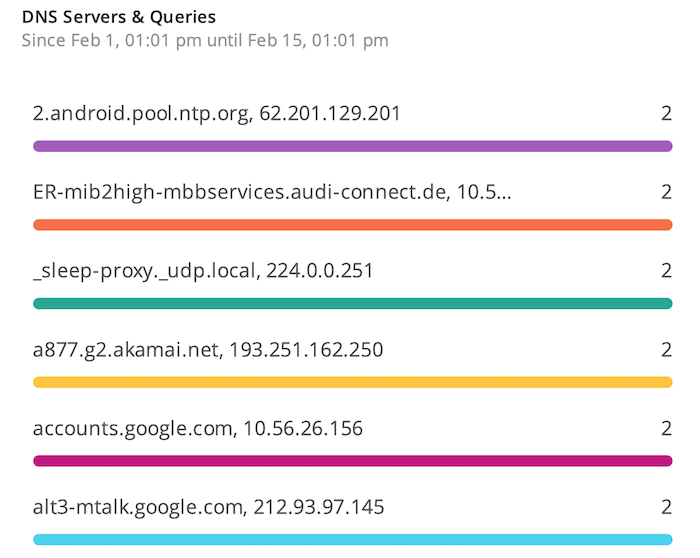Image resolution: width=700 pixels, height=558 pixels.
Task: Click the count beside alt3-mtalk.google.com
Action: (666, 507)
